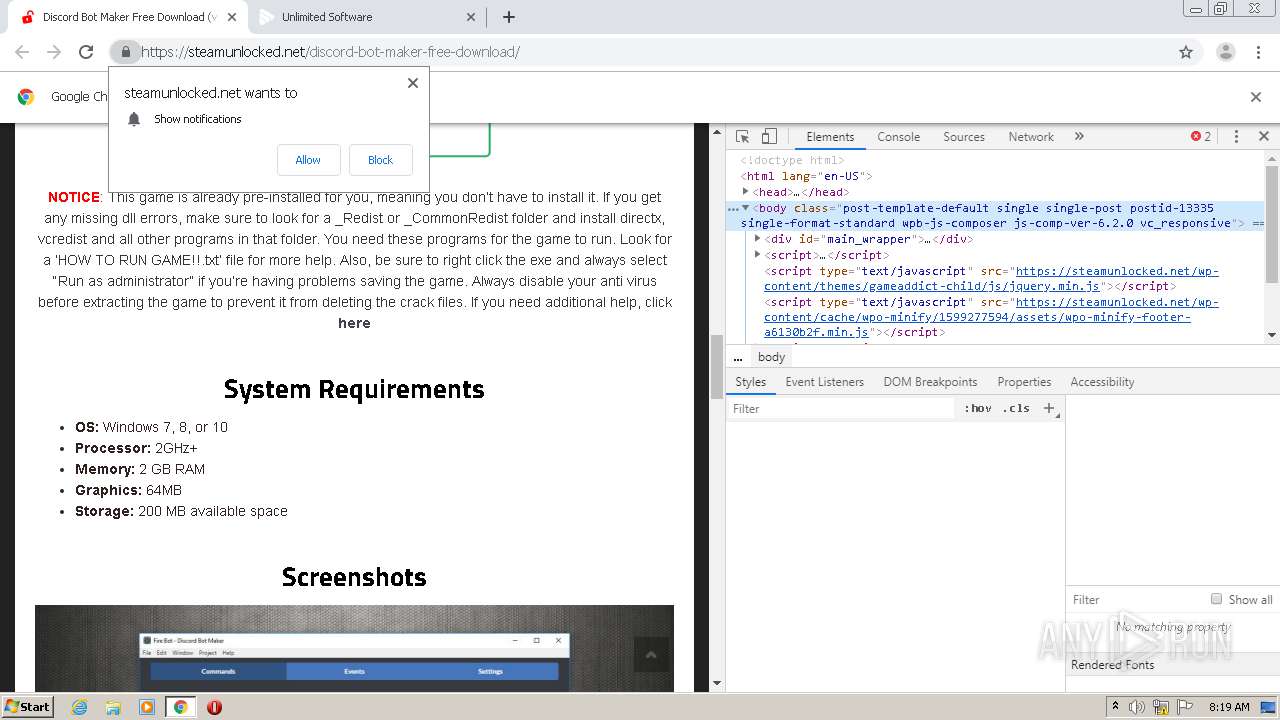
Task: Open a new browser tab
Action: 508,17
